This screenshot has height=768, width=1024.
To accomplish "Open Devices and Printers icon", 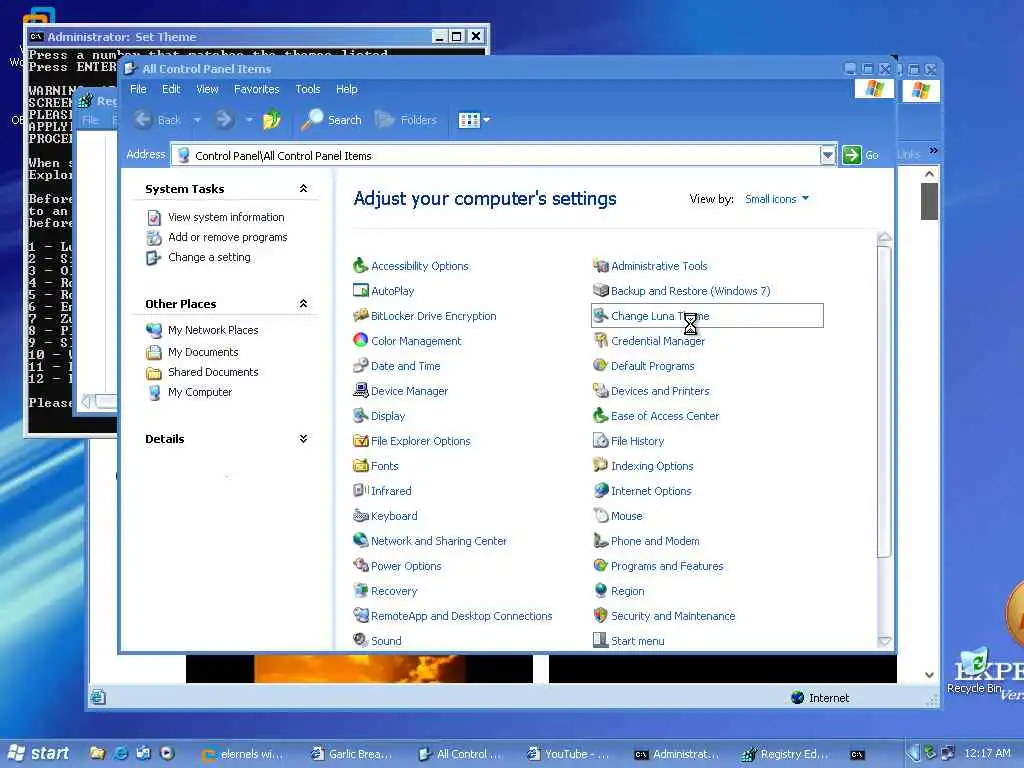I will point(601,391).
